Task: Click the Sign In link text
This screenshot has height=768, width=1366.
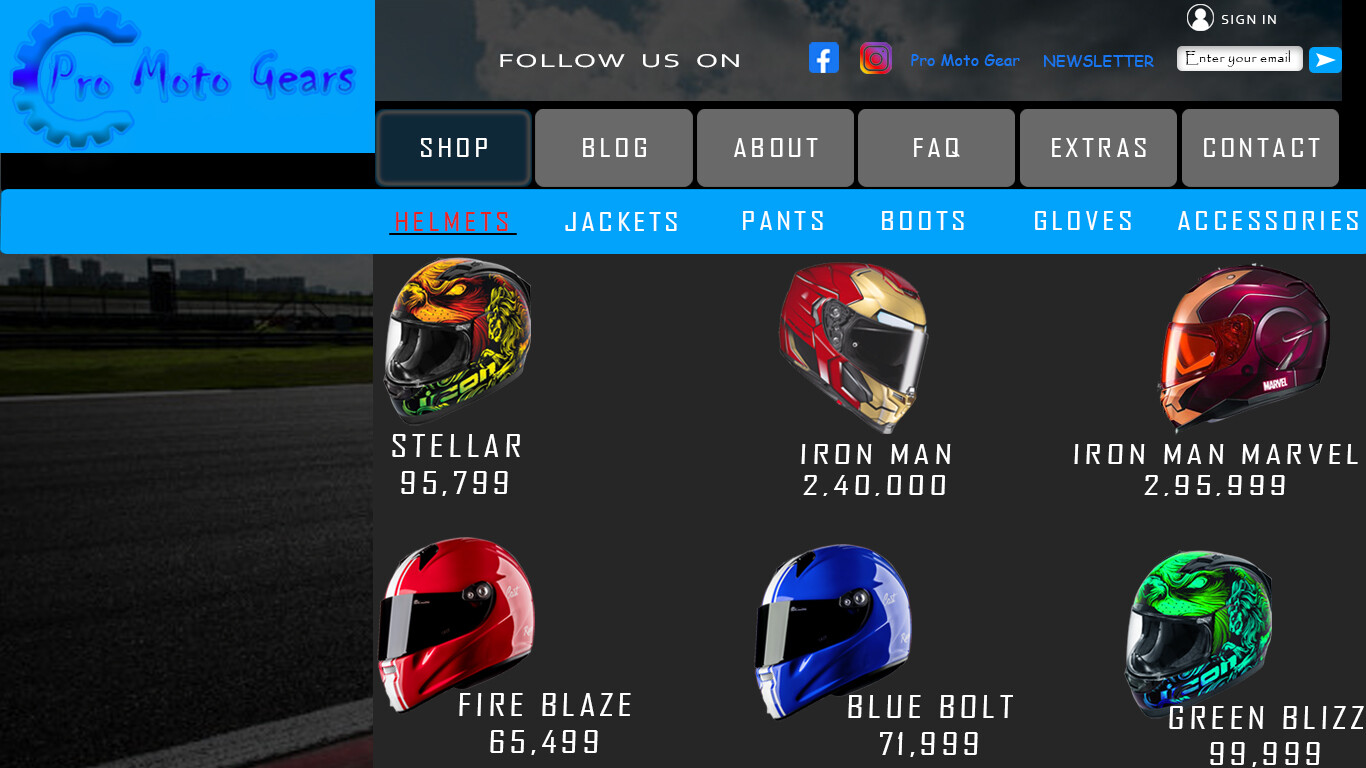Action: click(1249, 19)
